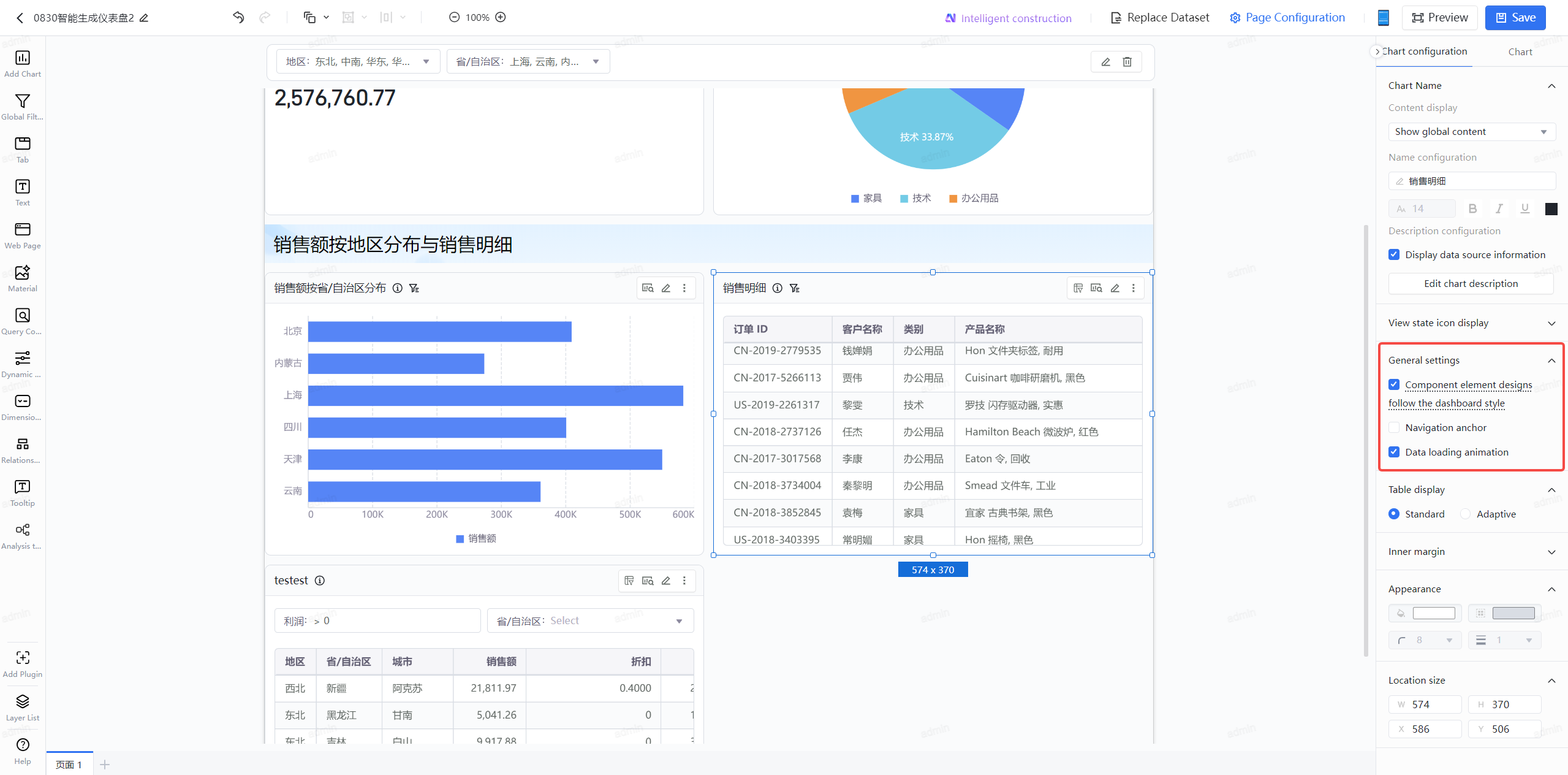The width and height of the screenshot is (1568, 775).
Task: Click filter icon beside 销售明细 title
Action: [x=795, y=288]
